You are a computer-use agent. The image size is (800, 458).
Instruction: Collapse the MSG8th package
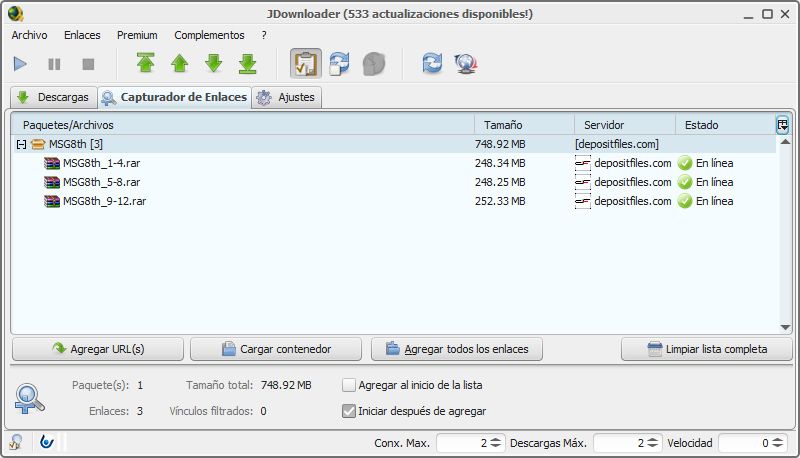(x=21, y=145)
